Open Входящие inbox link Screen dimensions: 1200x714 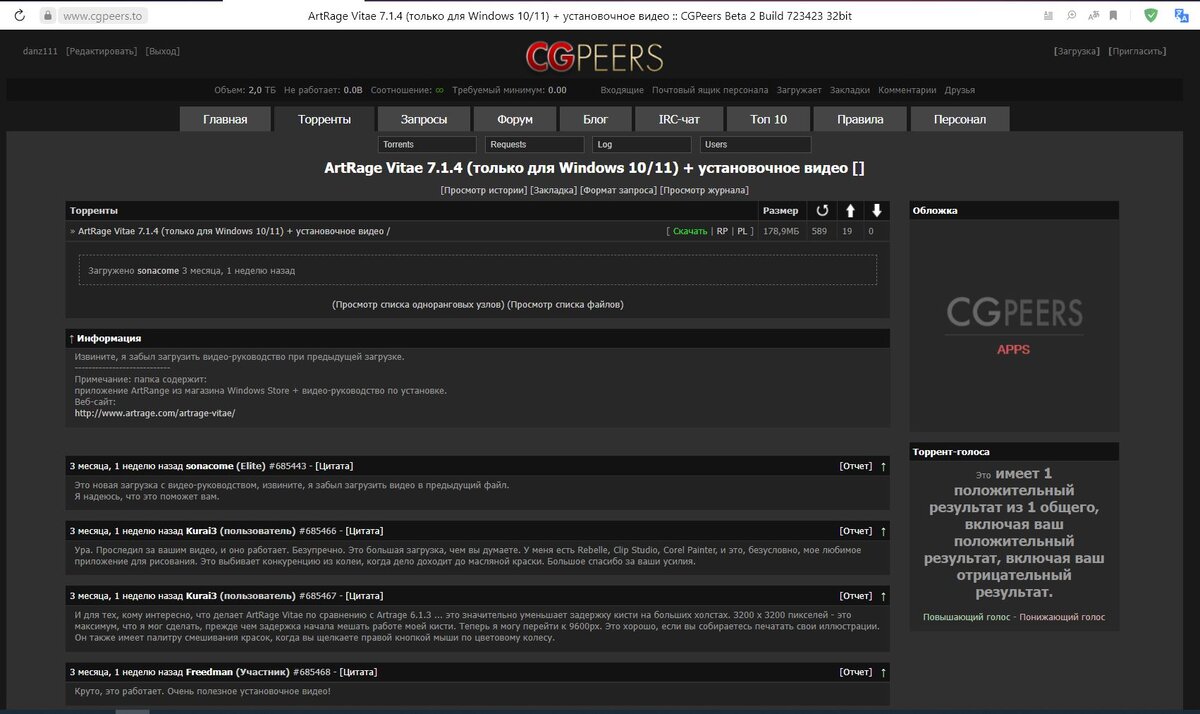[x=622, y=90]
